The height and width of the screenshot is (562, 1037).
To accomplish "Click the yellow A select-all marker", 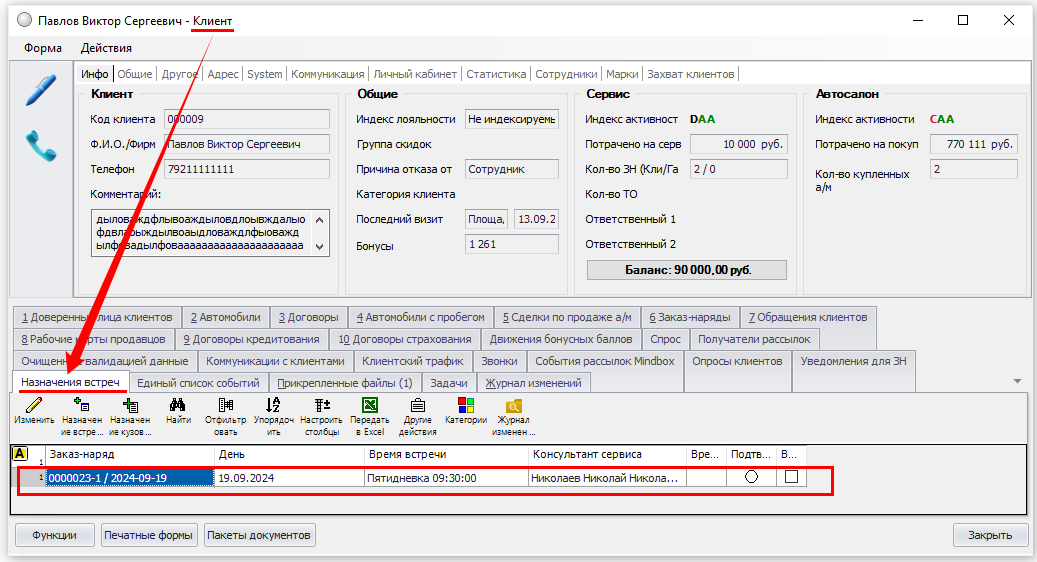I will [x=19, y=454].
